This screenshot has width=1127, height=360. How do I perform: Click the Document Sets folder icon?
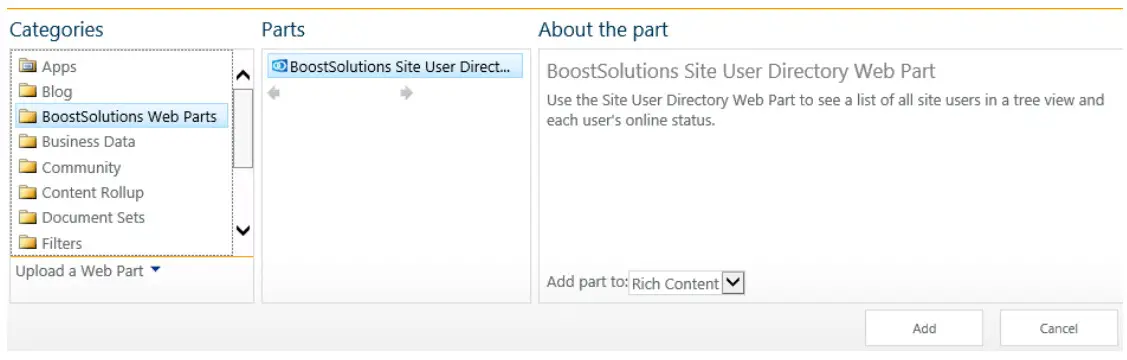click(x=27, y=217)
